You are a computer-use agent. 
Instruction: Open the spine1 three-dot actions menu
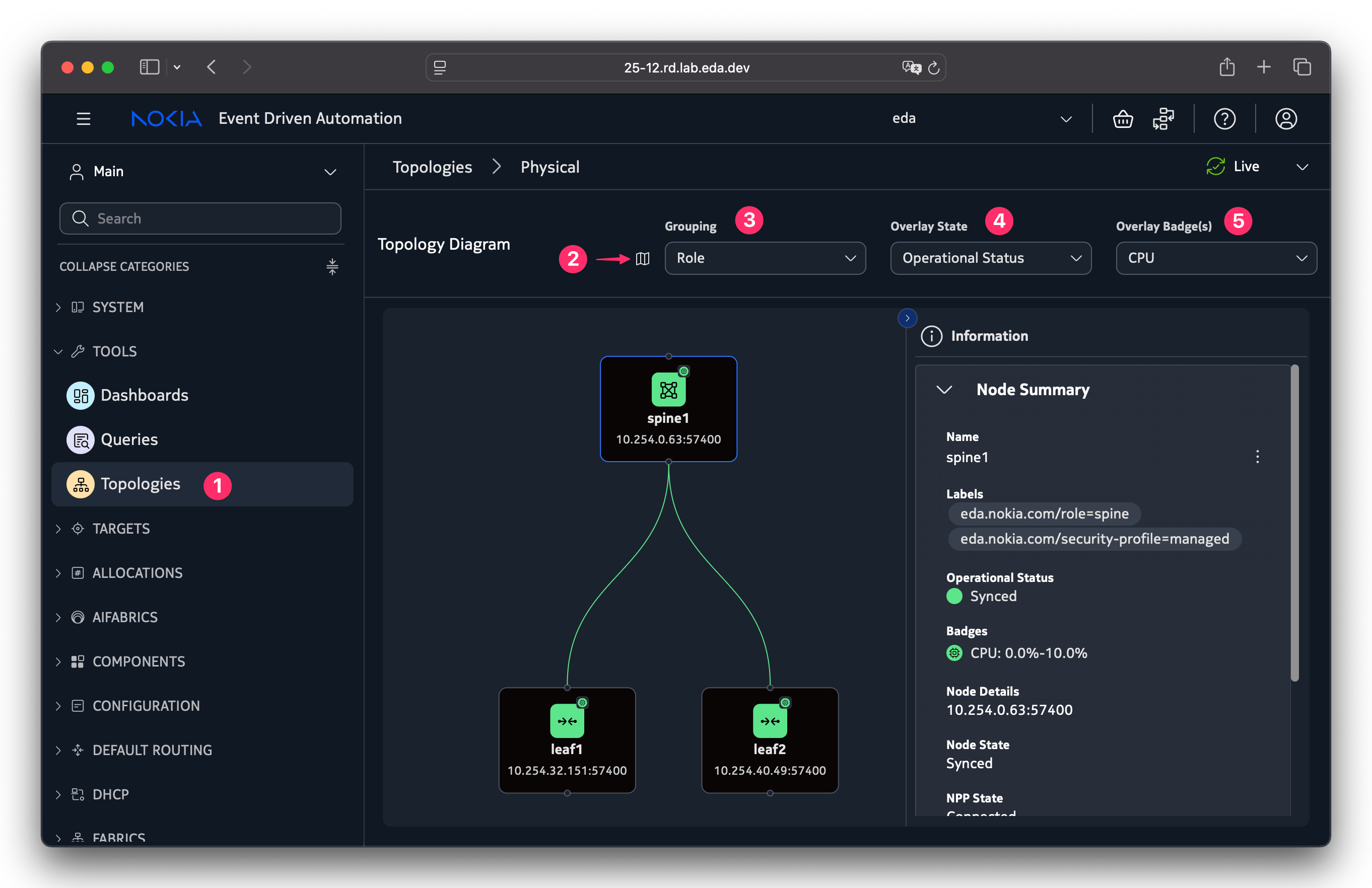point(1257,457)
